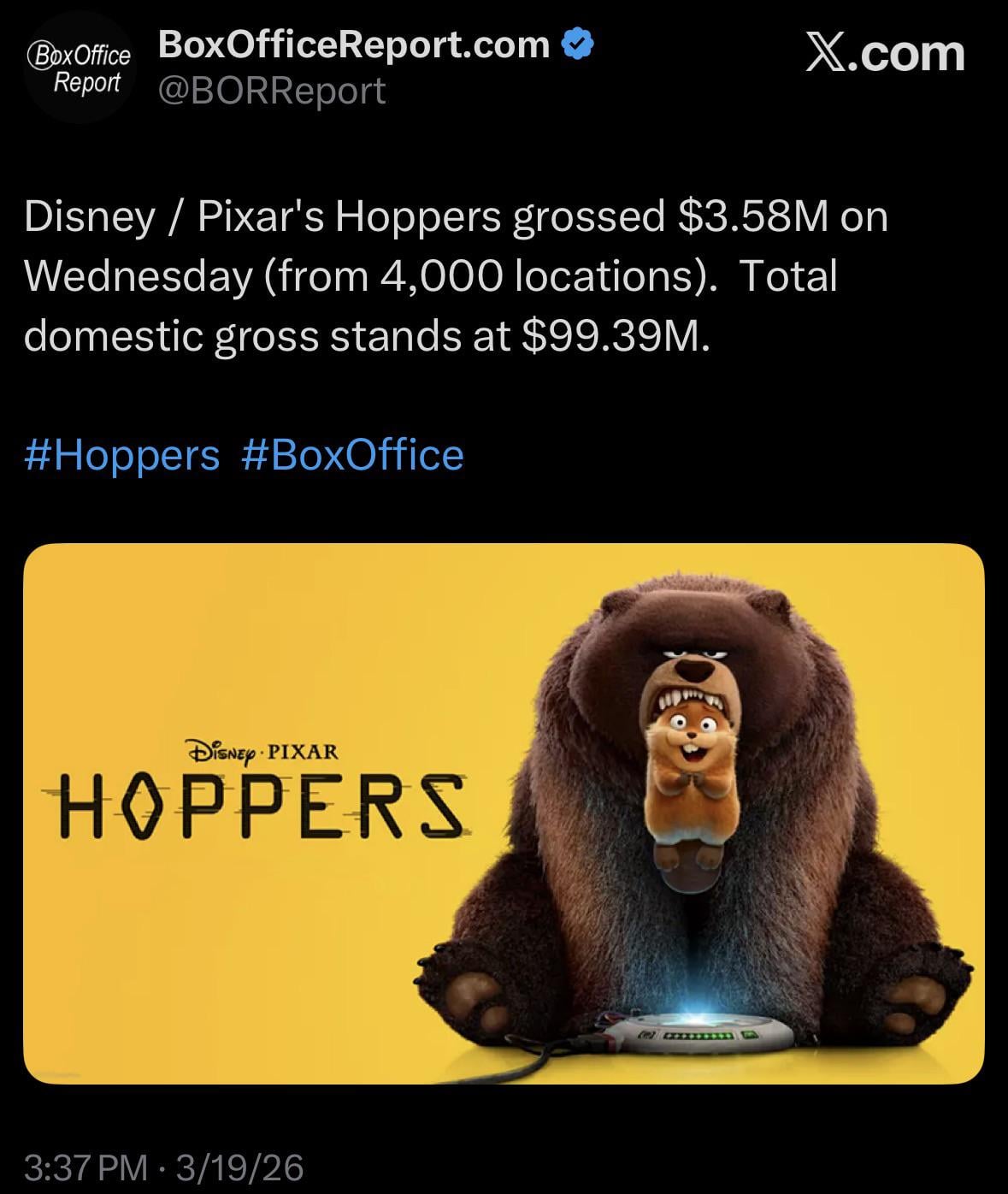Follow the #BoxOffice hashtag link
The image size is (1008, 1194).
tap(352, 454)
